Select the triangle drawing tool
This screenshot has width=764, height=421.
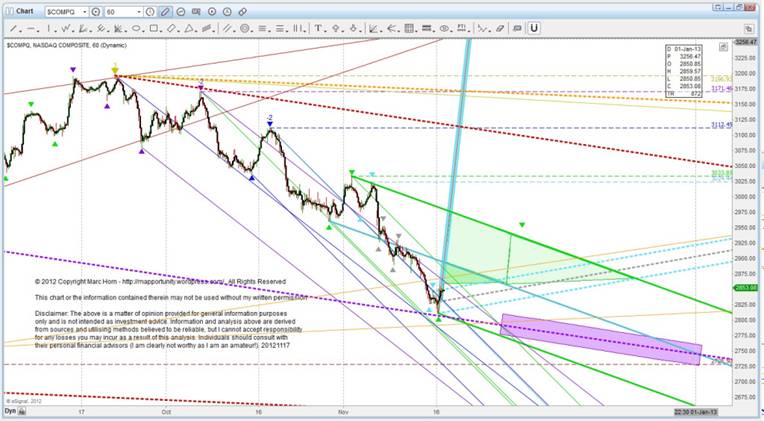coord(189,28)
